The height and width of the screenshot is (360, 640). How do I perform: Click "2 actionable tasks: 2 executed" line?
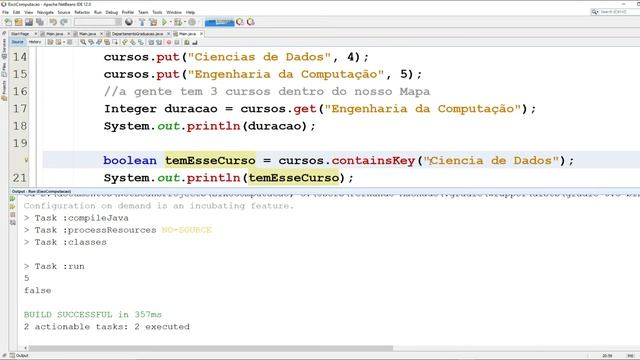pos(107,327)
